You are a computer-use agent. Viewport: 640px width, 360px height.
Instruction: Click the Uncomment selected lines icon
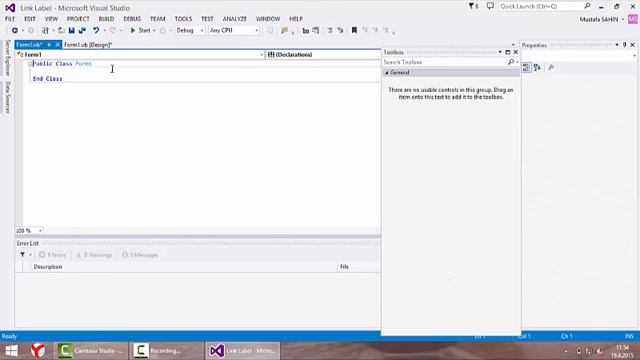(x=316, y=31)
